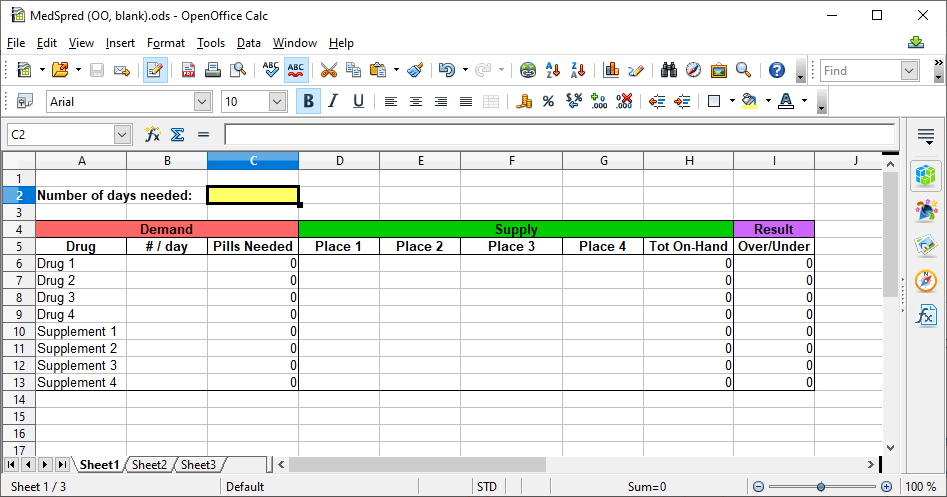Image resolution: width=947 pixels, height=497 pixels.
Task: Click the Sum sigma icon
Action: coord(177,134)
